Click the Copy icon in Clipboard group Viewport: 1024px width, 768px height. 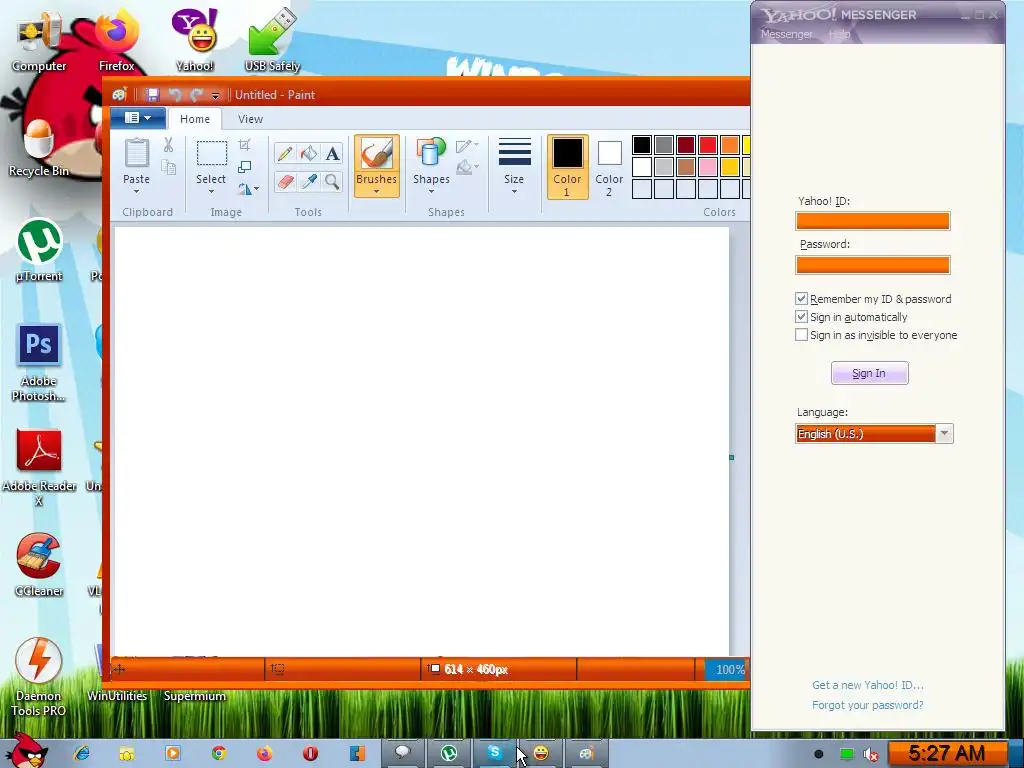pos(168,168)
